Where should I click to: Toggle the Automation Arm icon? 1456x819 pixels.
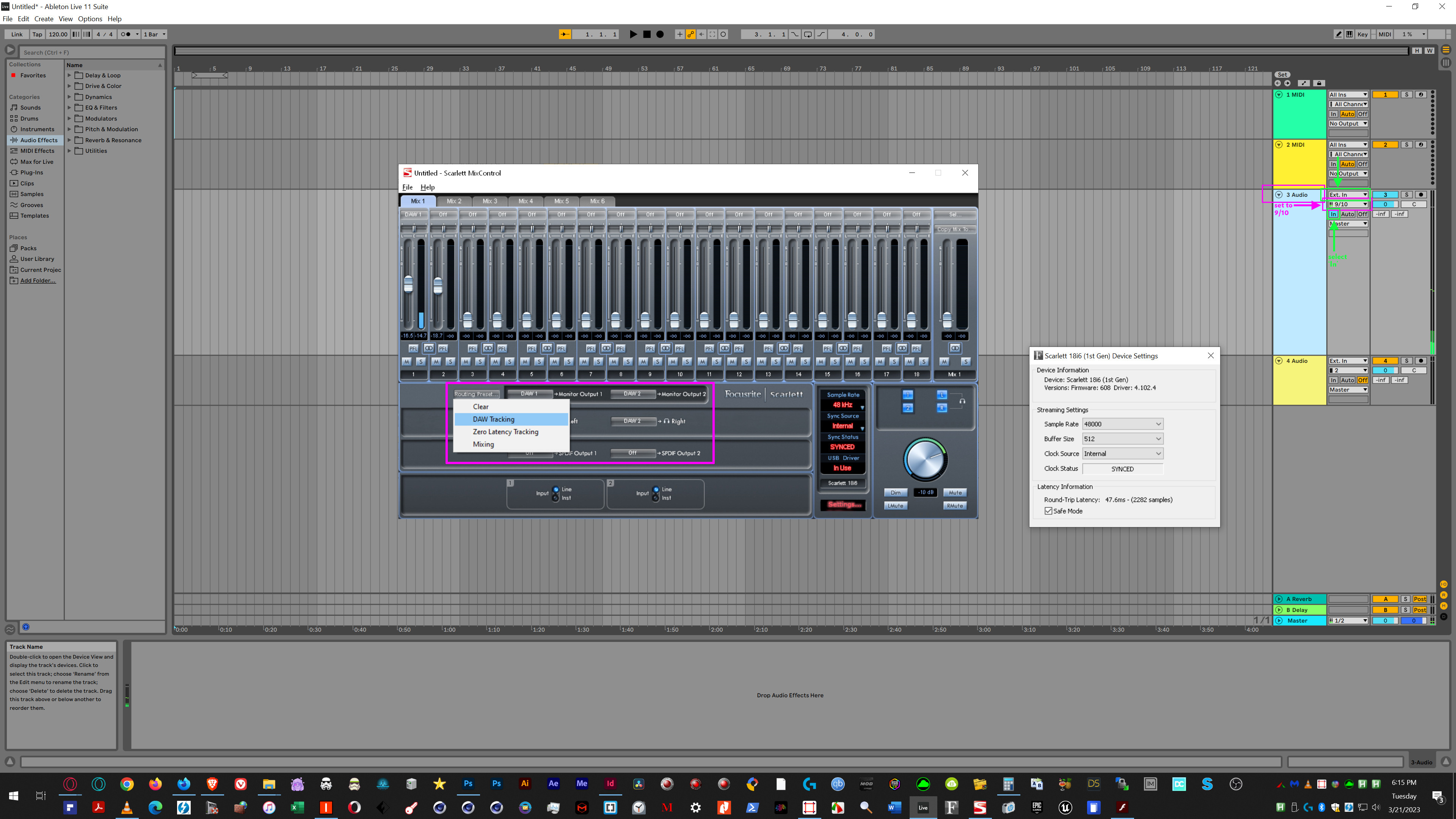pyautogui.click(x=691, y=35)
